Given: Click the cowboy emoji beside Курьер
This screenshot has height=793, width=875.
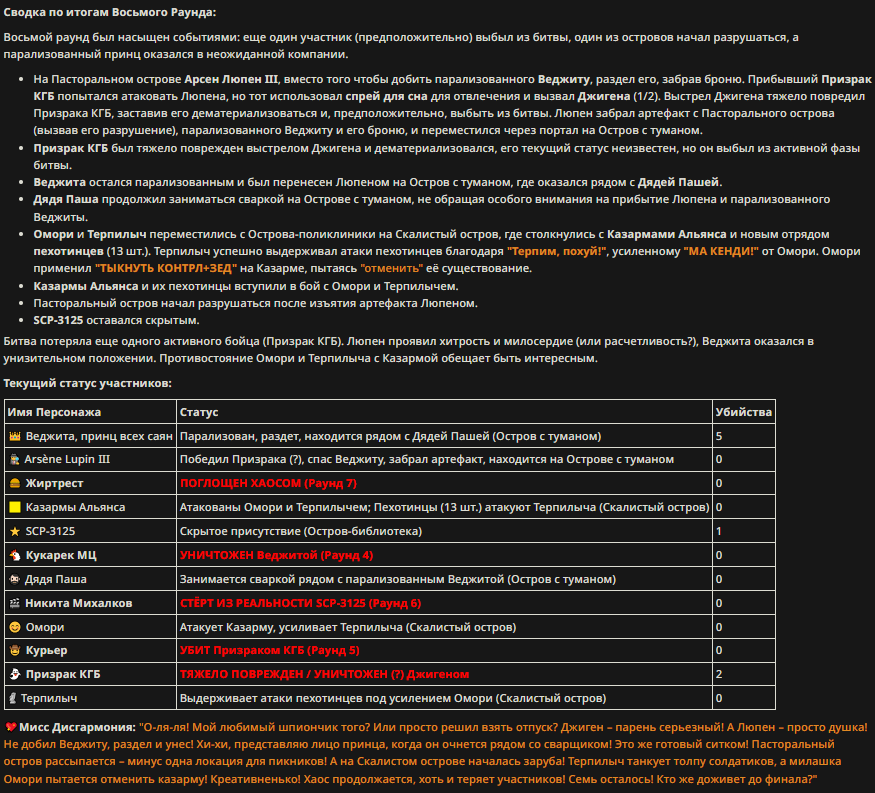Looking at the screenshot, I should [15, 651].
